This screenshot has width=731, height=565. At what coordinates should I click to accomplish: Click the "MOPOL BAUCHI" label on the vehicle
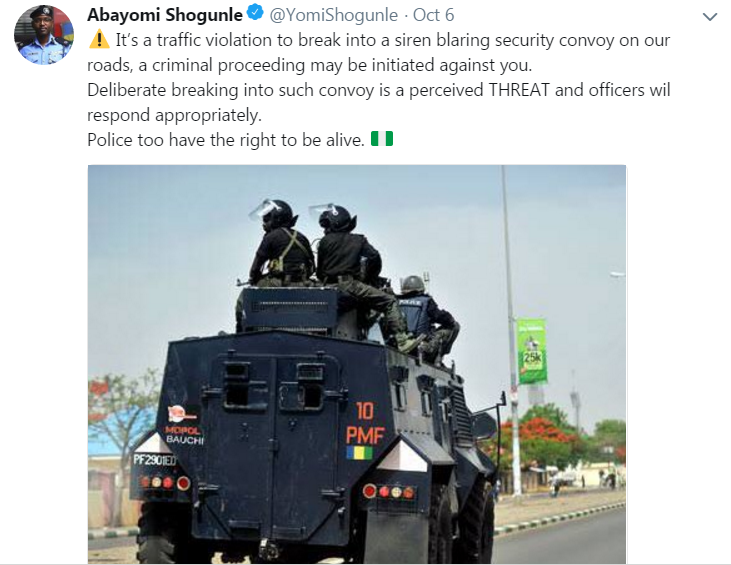185,434
